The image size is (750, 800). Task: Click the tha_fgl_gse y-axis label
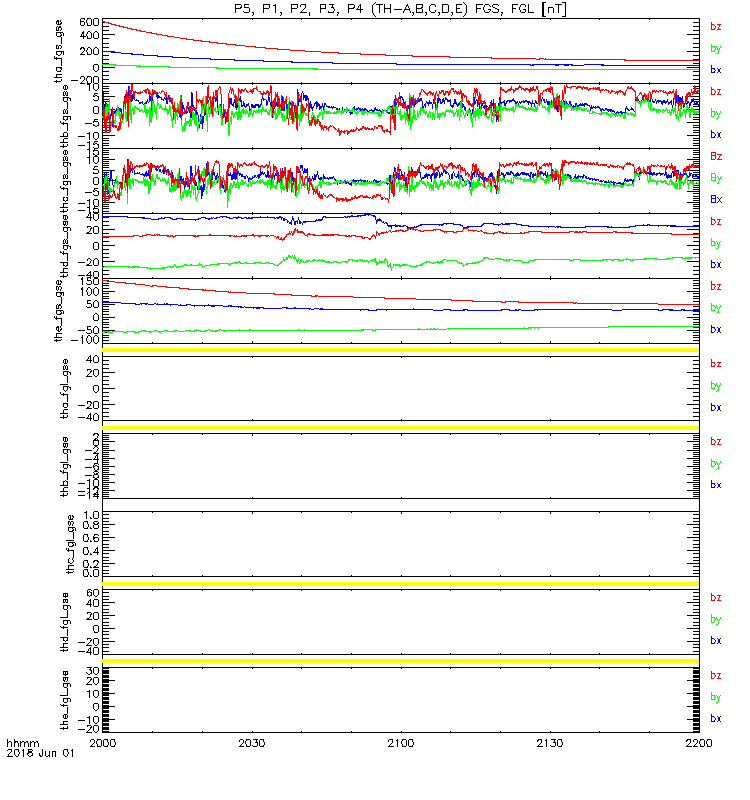click(x=65, y=389)
